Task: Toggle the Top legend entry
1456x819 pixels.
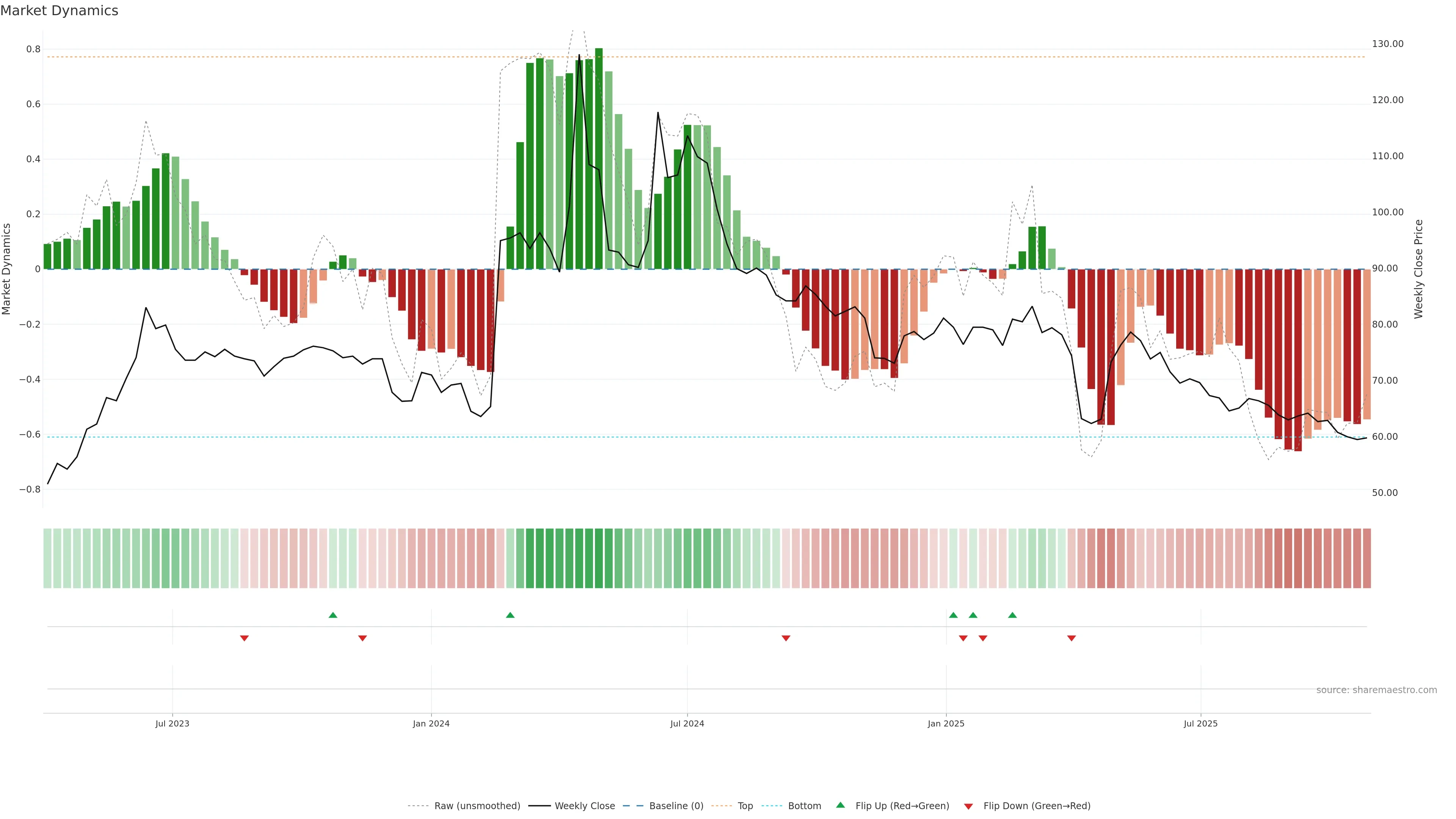Action: [x=745, y=806]
